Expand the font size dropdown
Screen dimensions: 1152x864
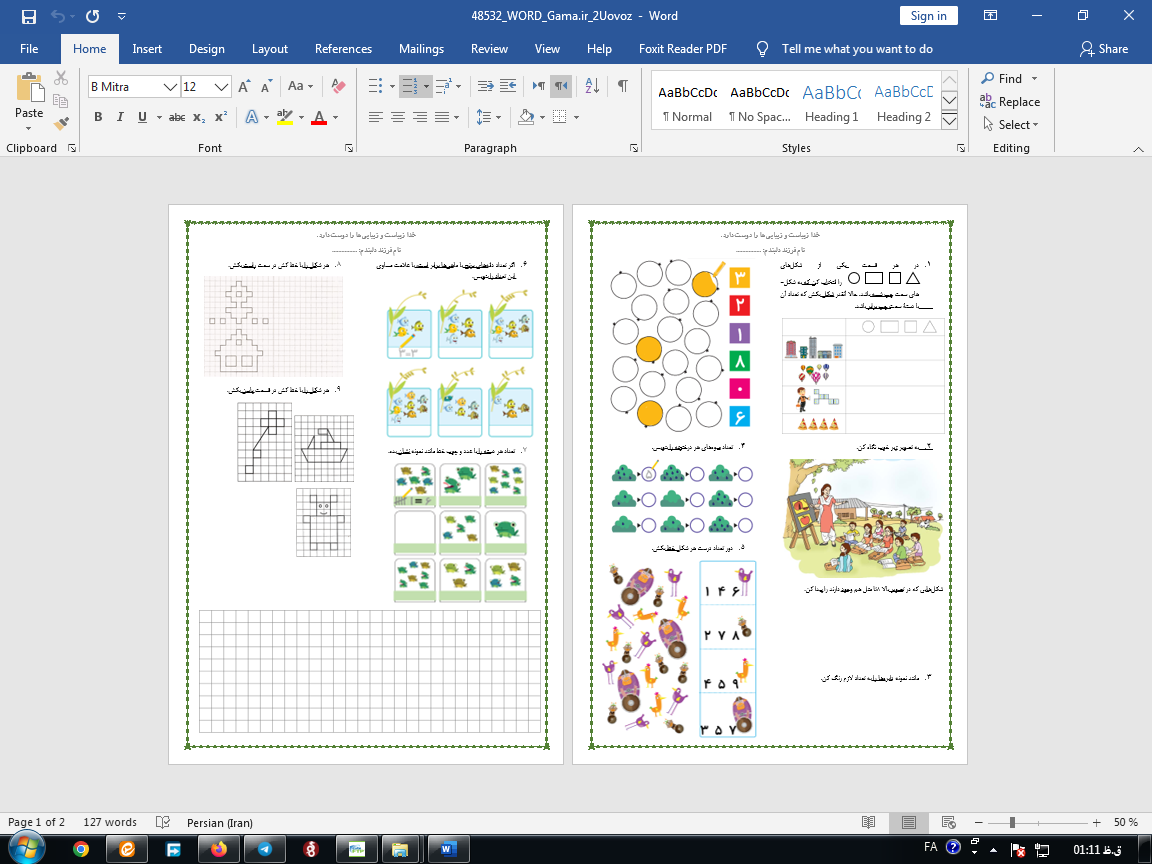[x=223, y=87]
